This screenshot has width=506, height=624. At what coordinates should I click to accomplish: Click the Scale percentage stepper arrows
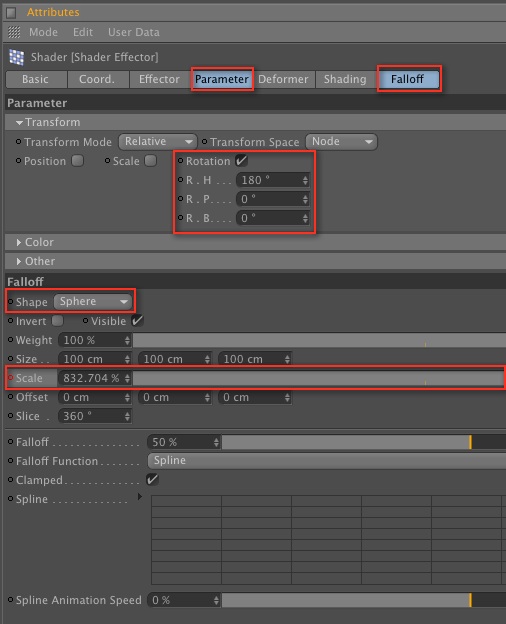(x=127, y=378)
